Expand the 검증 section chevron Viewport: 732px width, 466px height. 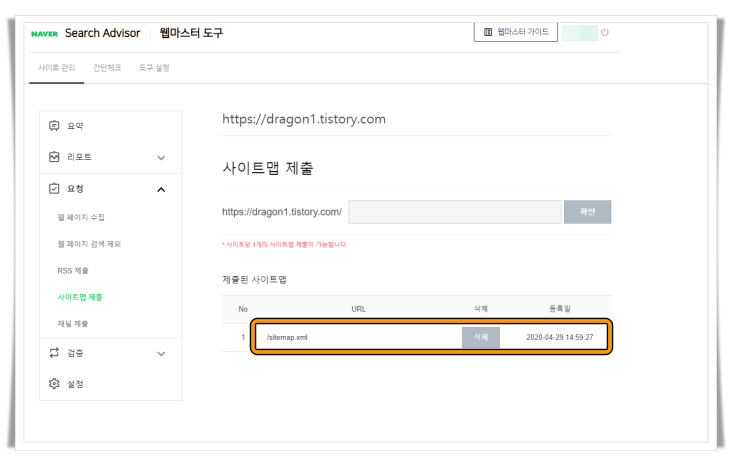161,354
